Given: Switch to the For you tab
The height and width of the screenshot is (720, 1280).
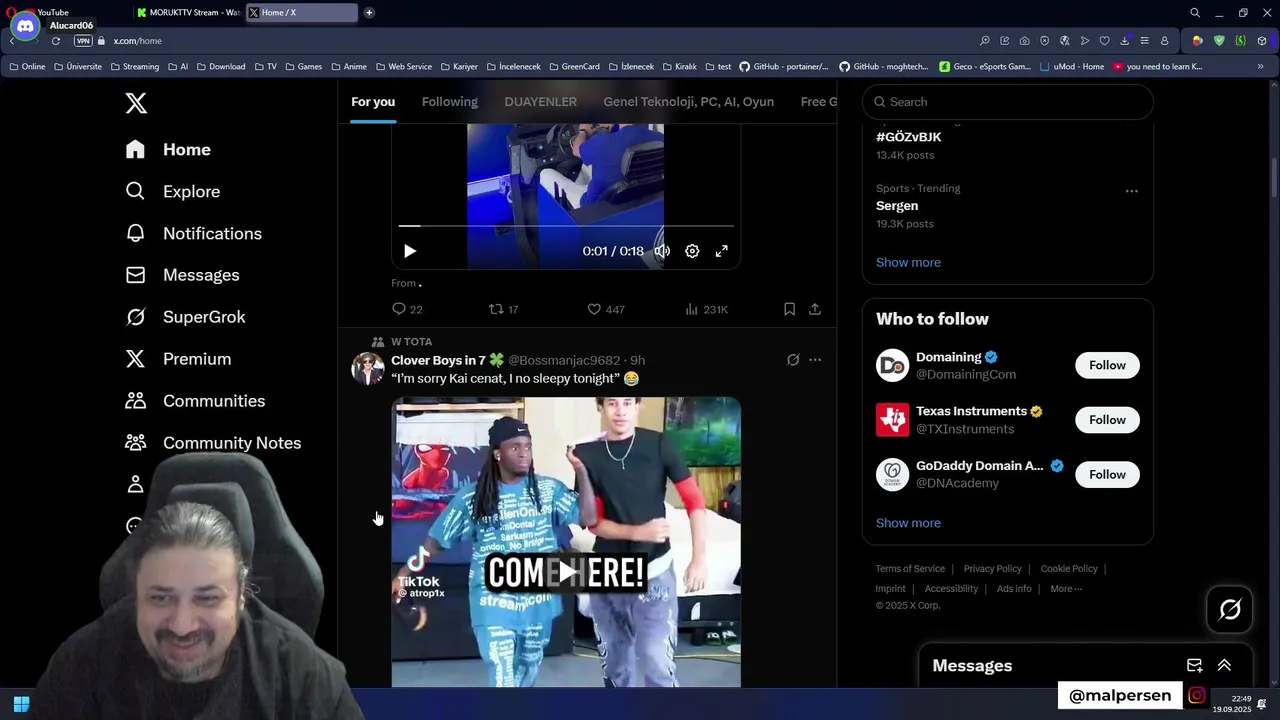Looking at the screenshot, I should pos(373,102).
